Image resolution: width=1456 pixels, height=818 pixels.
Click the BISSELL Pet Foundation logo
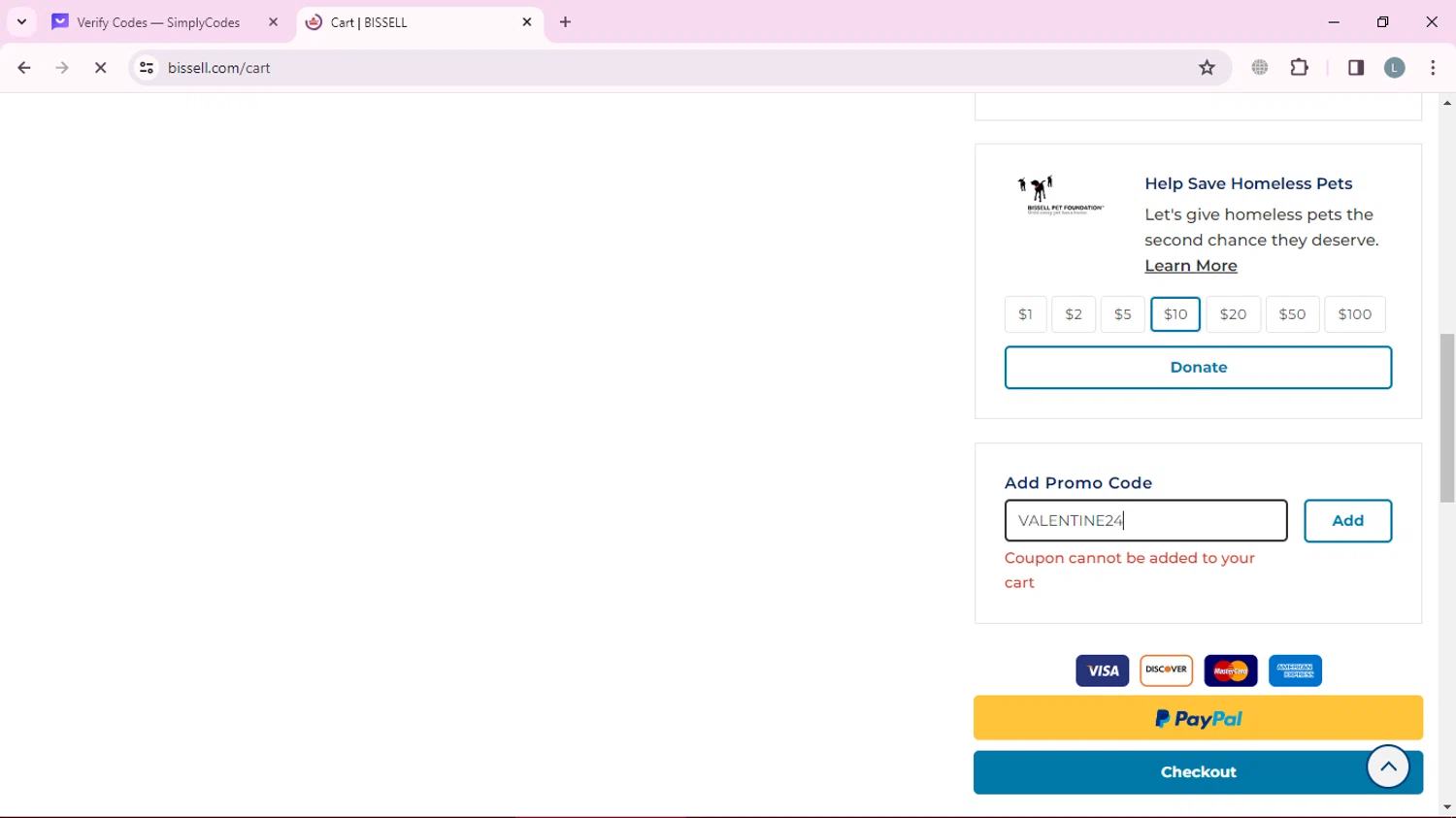coord(1060,195)
